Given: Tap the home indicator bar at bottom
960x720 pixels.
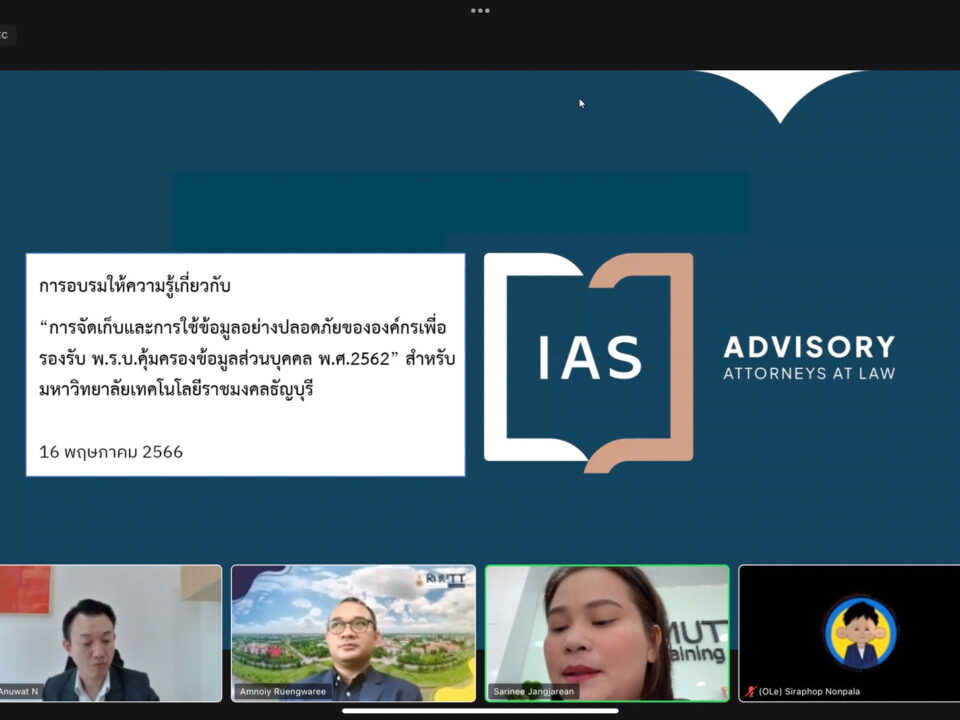Looking at the screenshot, I should tap(480, 711).
